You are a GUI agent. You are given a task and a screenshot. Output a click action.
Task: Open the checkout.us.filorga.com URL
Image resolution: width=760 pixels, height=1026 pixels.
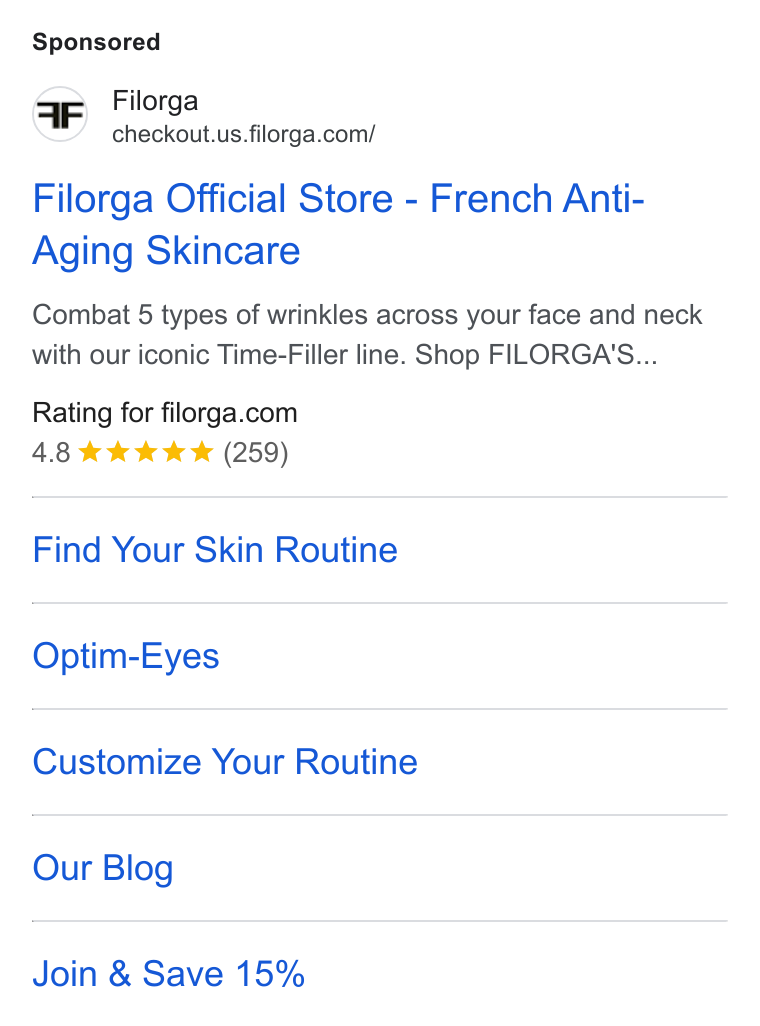(244, 134)
